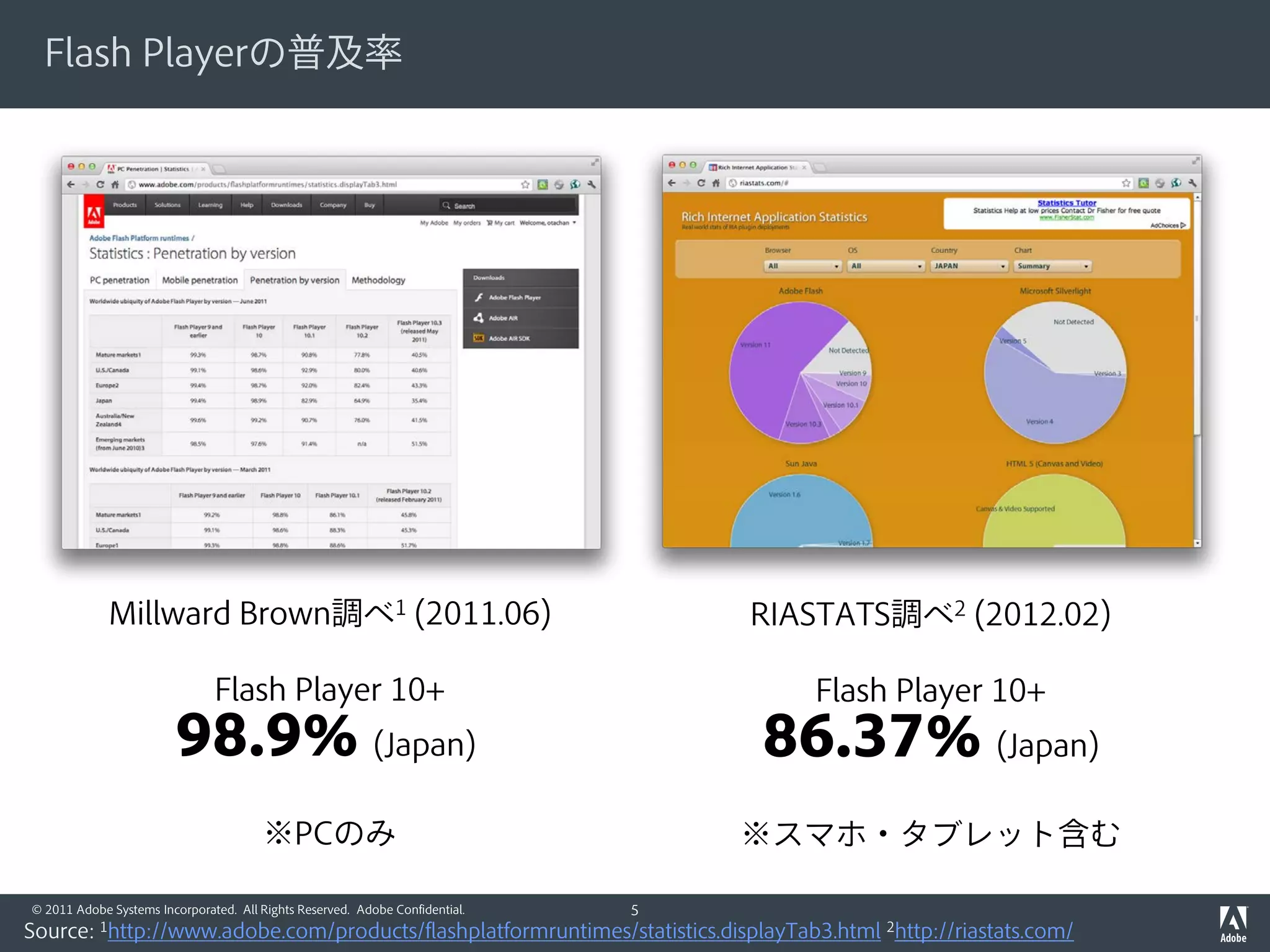
Task: Click the Adobe logo in the slide footer
Action: tap(1233, 923)
